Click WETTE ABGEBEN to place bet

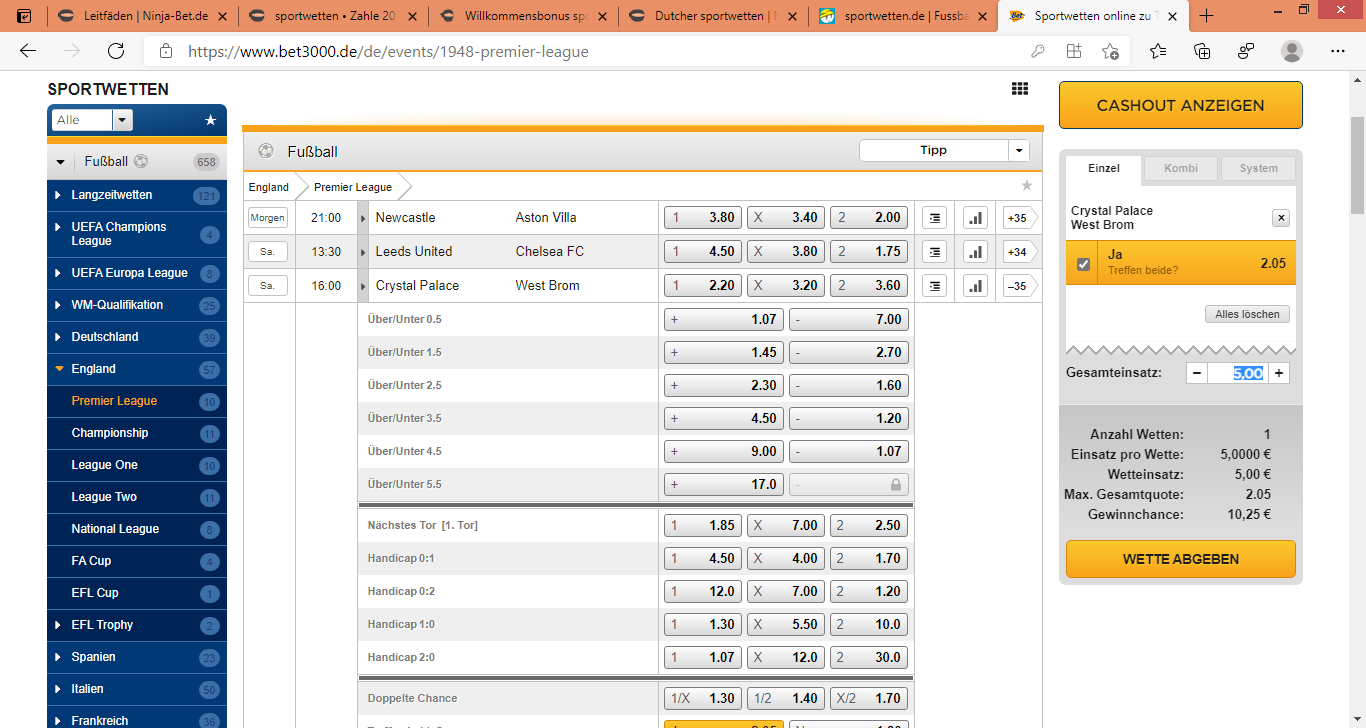coord(1180,559)
